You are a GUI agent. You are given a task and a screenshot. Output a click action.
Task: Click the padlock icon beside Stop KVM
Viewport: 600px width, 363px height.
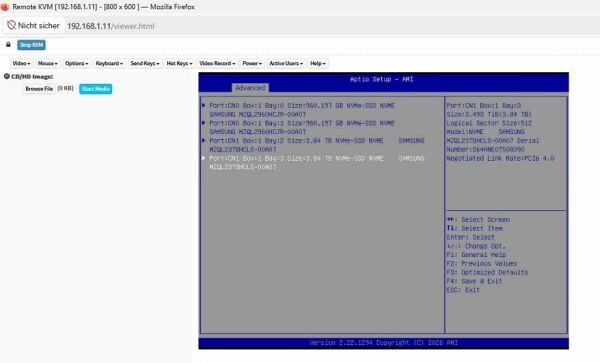[8, 45]
